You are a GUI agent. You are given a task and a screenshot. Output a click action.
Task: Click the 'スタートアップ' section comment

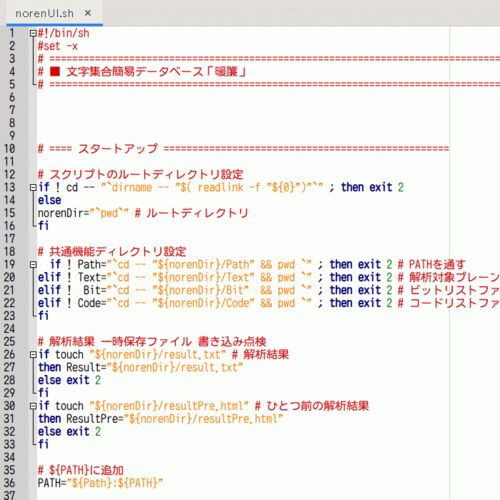118,149
